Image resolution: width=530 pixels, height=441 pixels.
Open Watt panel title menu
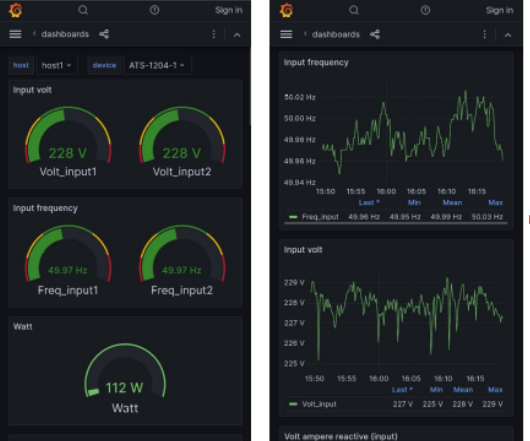pyautogui.click(x=23, y=326)
